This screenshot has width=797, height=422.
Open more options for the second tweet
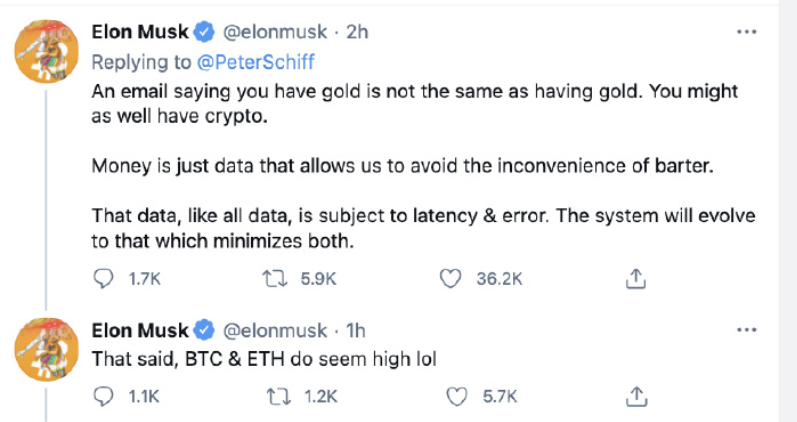pos(746,330)
